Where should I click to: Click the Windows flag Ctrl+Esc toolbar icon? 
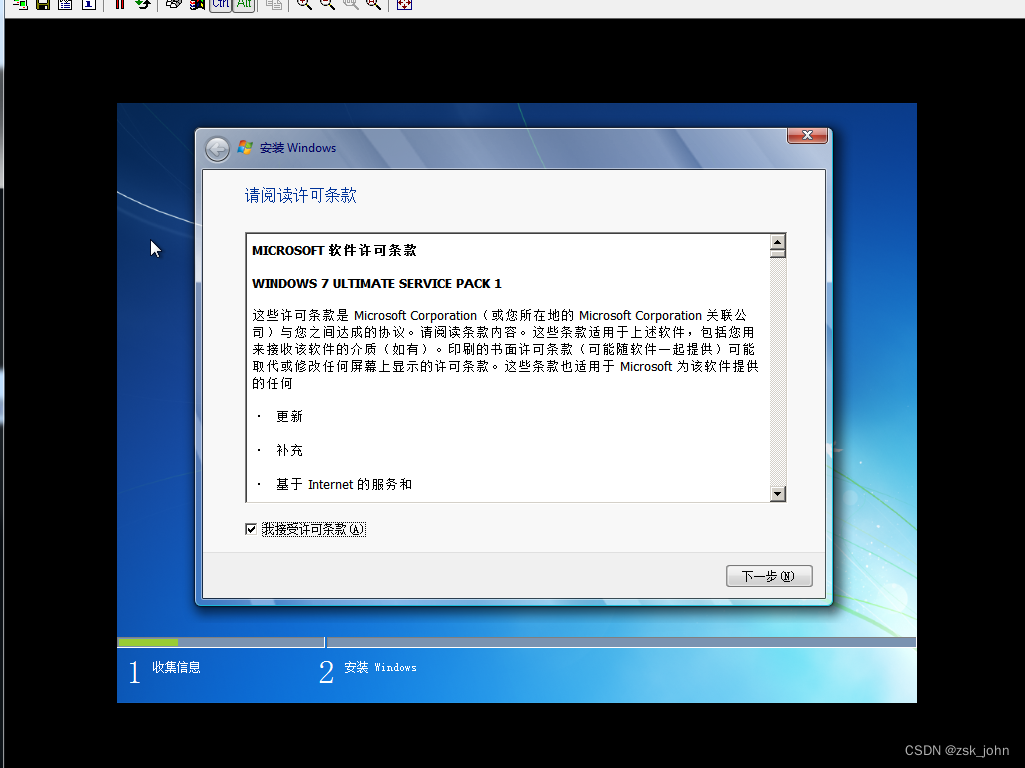[x=197, y=4]
